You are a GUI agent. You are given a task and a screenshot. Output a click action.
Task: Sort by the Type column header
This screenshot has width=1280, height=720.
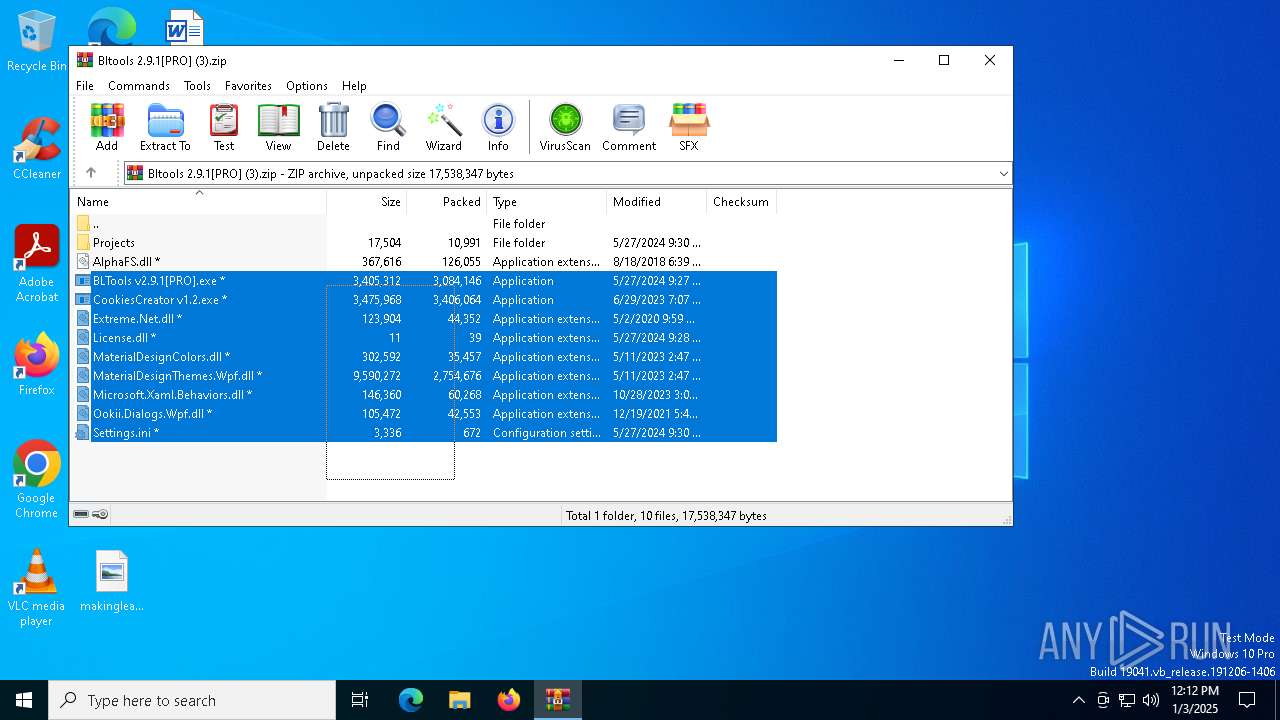tap(547, 202)
